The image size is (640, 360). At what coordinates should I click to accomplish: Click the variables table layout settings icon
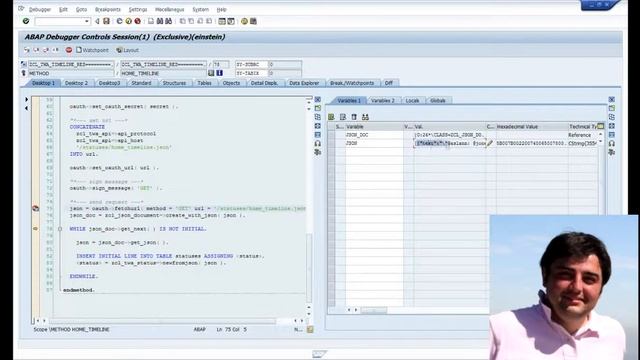coord(600,126)
